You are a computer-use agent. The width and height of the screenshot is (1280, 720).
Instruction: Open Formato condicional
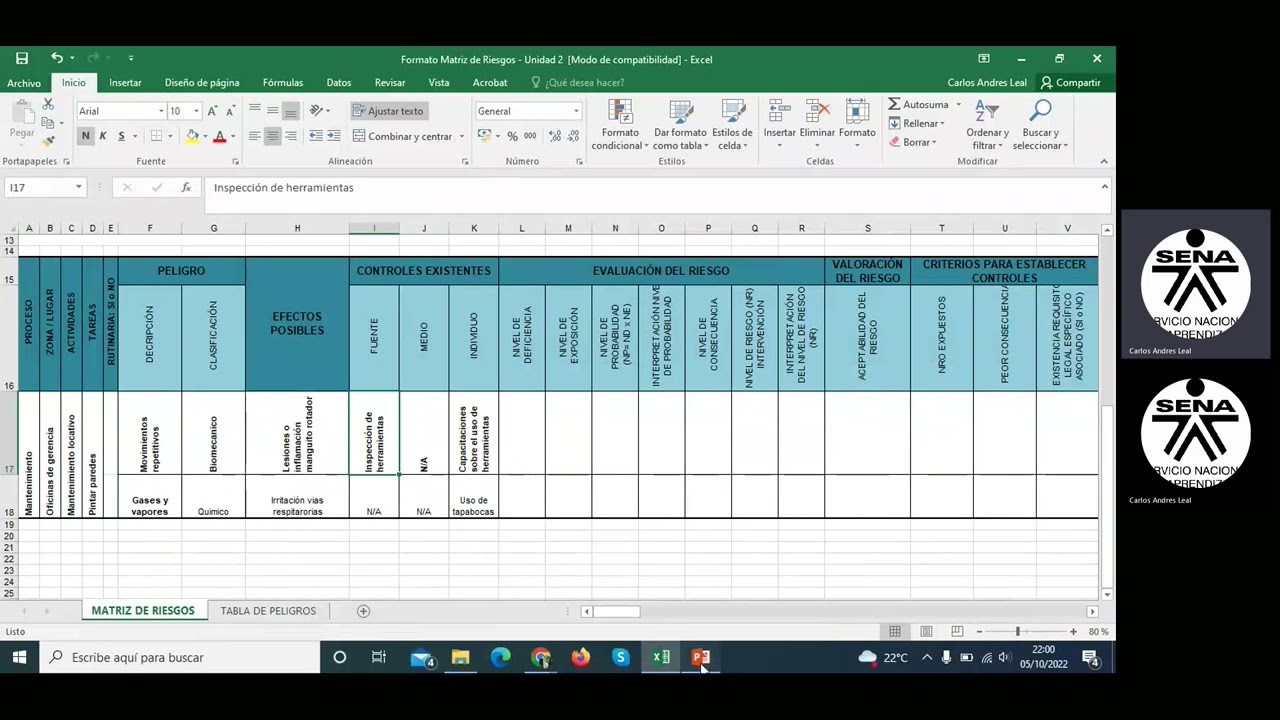tap(620, 126)
